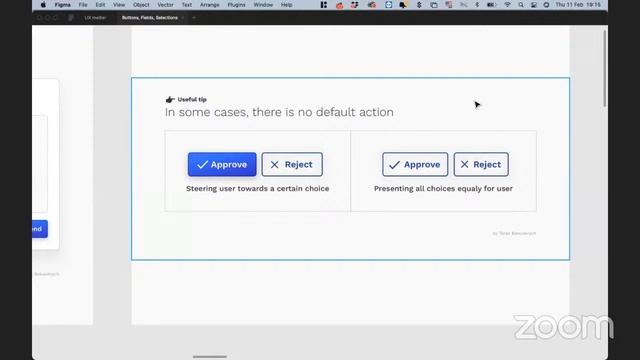This screenshot has width=640, height=360.
Task: Open the Window menu
Action: coord(263,5)
